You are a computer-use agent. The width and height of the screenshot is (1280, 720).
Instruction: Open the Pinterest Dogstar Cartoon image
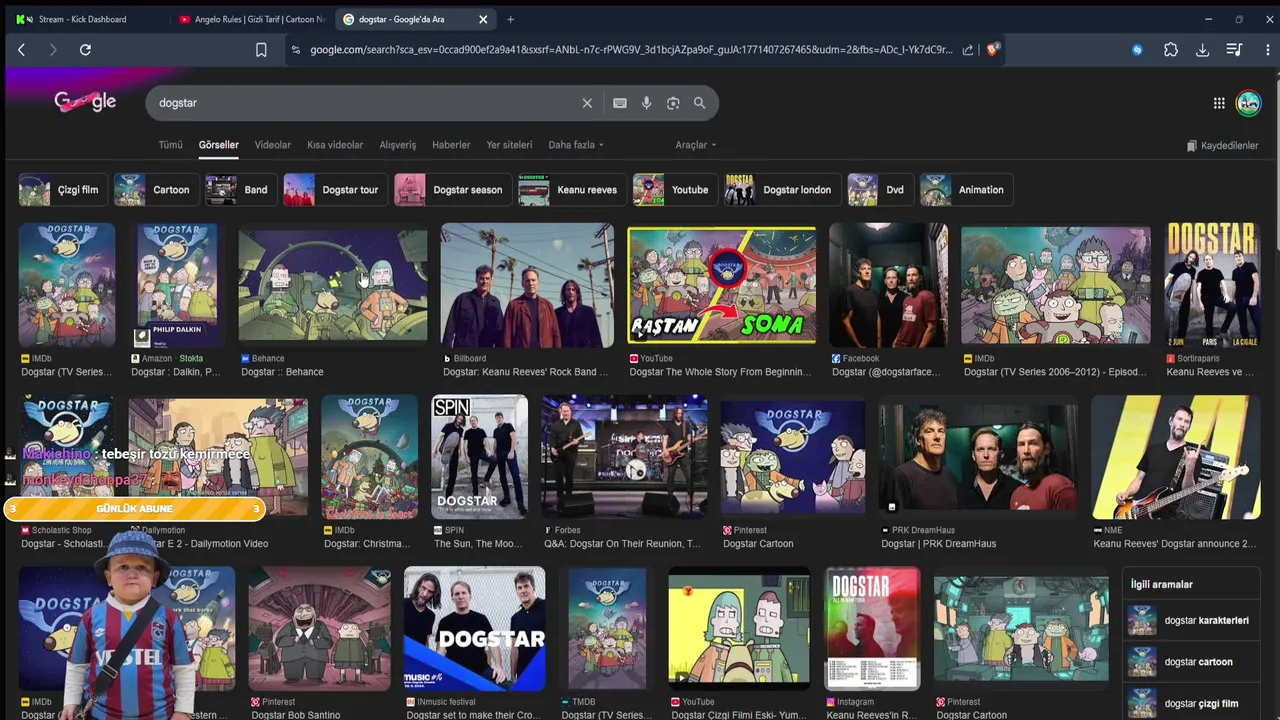793,457
